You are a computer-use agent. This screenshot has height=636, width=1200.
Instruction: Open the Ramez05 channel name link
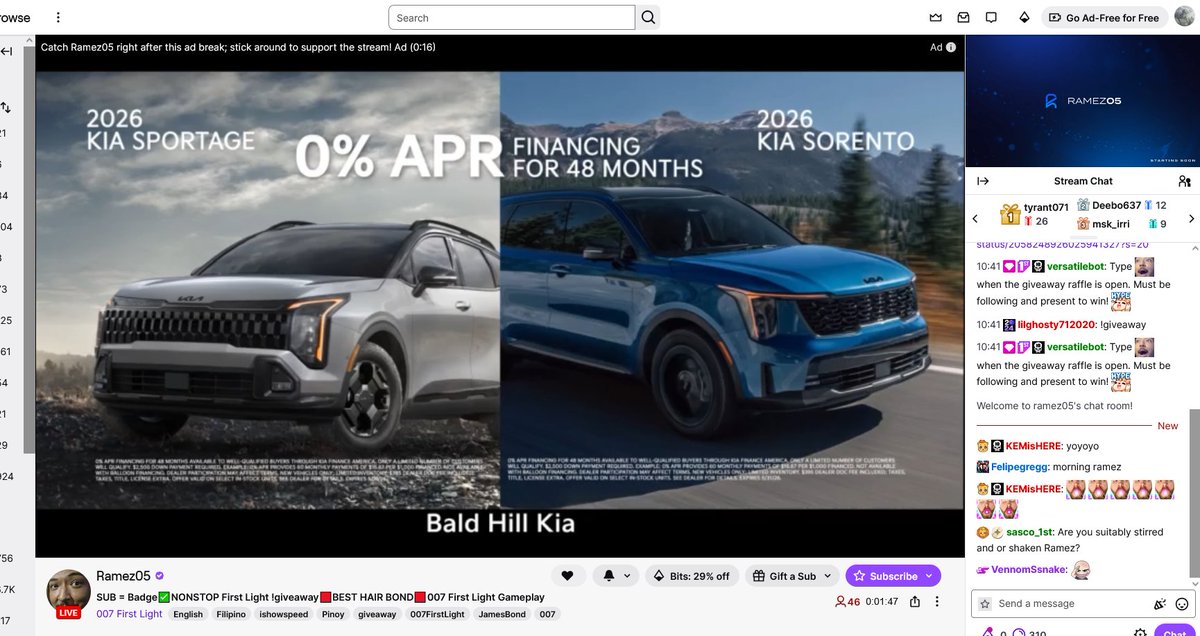click(123, 576)
